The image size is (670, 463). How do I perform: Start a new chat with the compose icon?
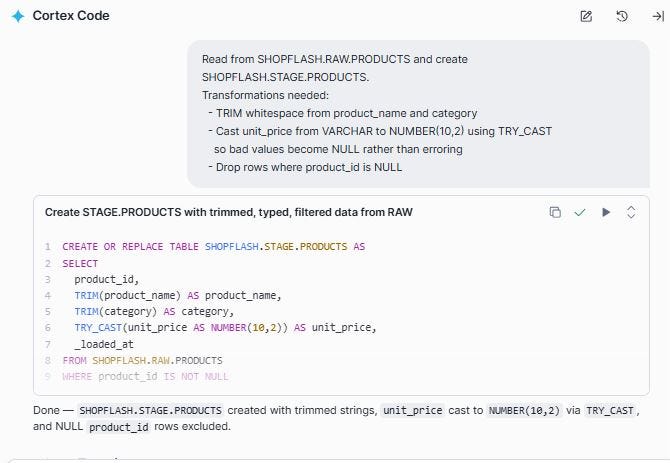[x=586, y=16]
